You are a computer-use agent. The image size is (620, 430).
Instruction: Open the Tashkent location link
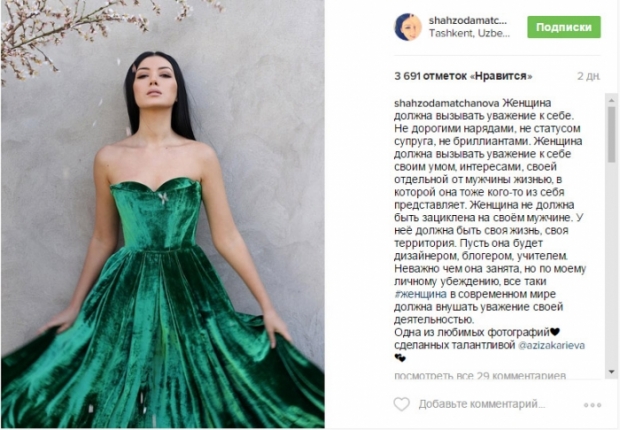click(469, 33)
